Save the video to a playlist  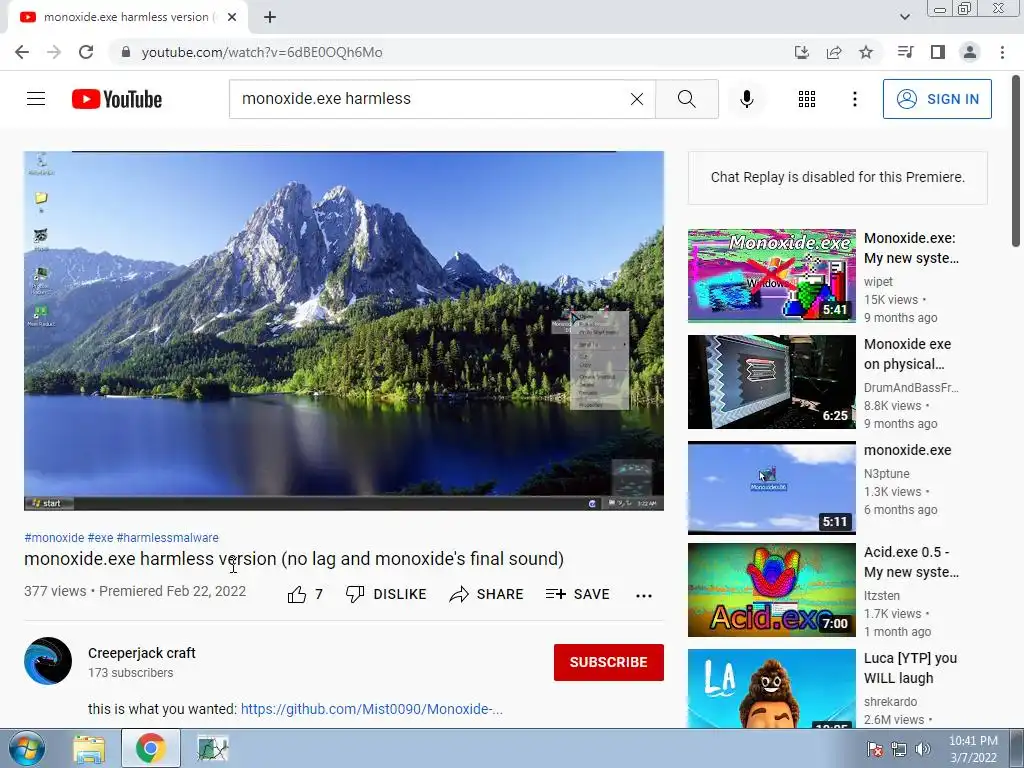[x=577, y=594]
